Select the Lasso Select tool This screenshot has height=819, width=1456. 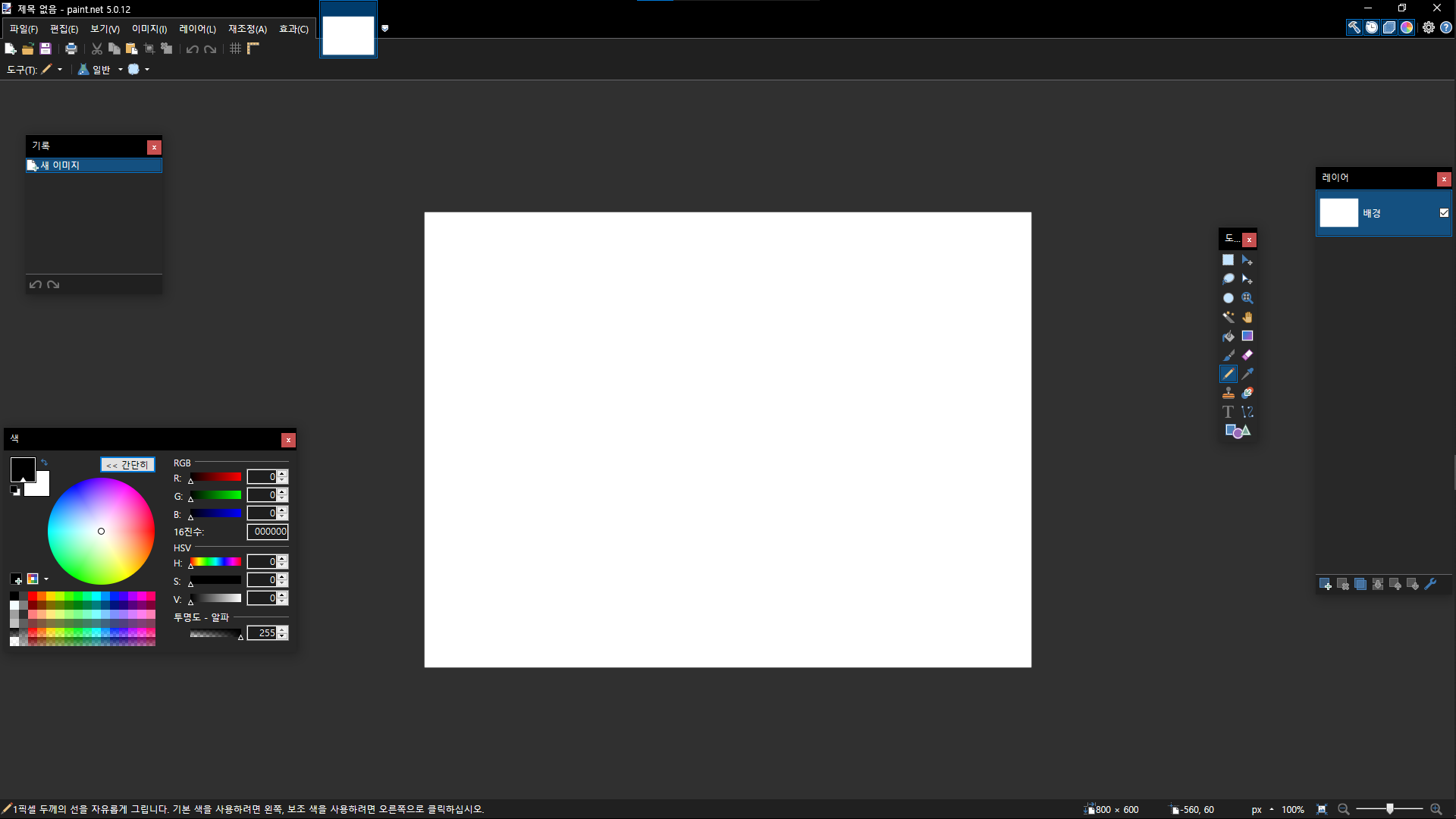(1228, 279)
